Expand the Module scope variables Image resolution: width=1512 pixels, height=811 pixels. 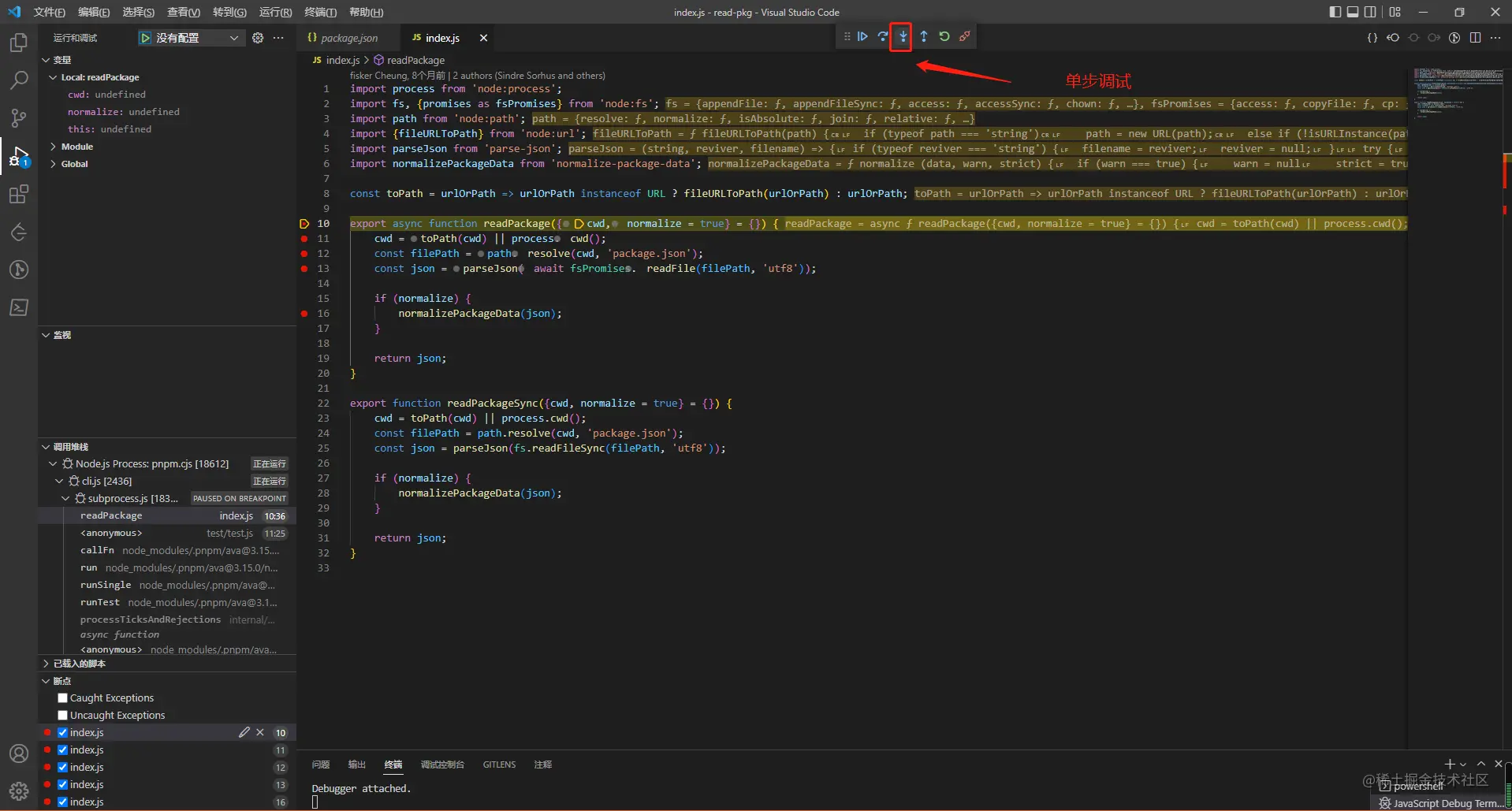(x=76, y=147)
